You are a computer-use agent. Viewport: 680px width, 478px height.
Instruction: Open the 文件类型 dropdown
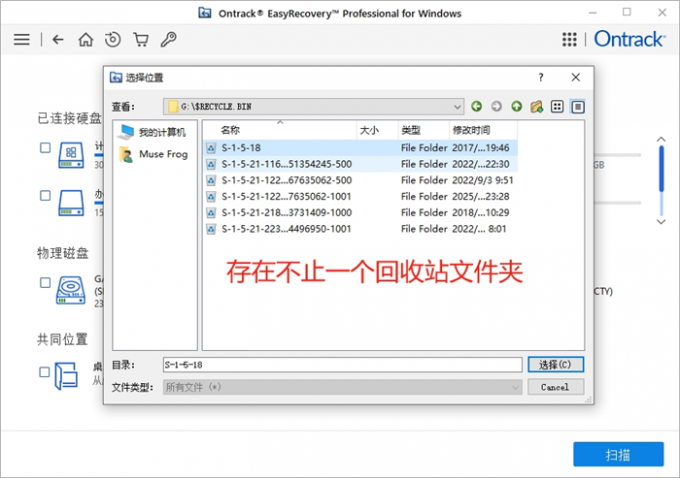pyautogui.click(x=343, y=387)
